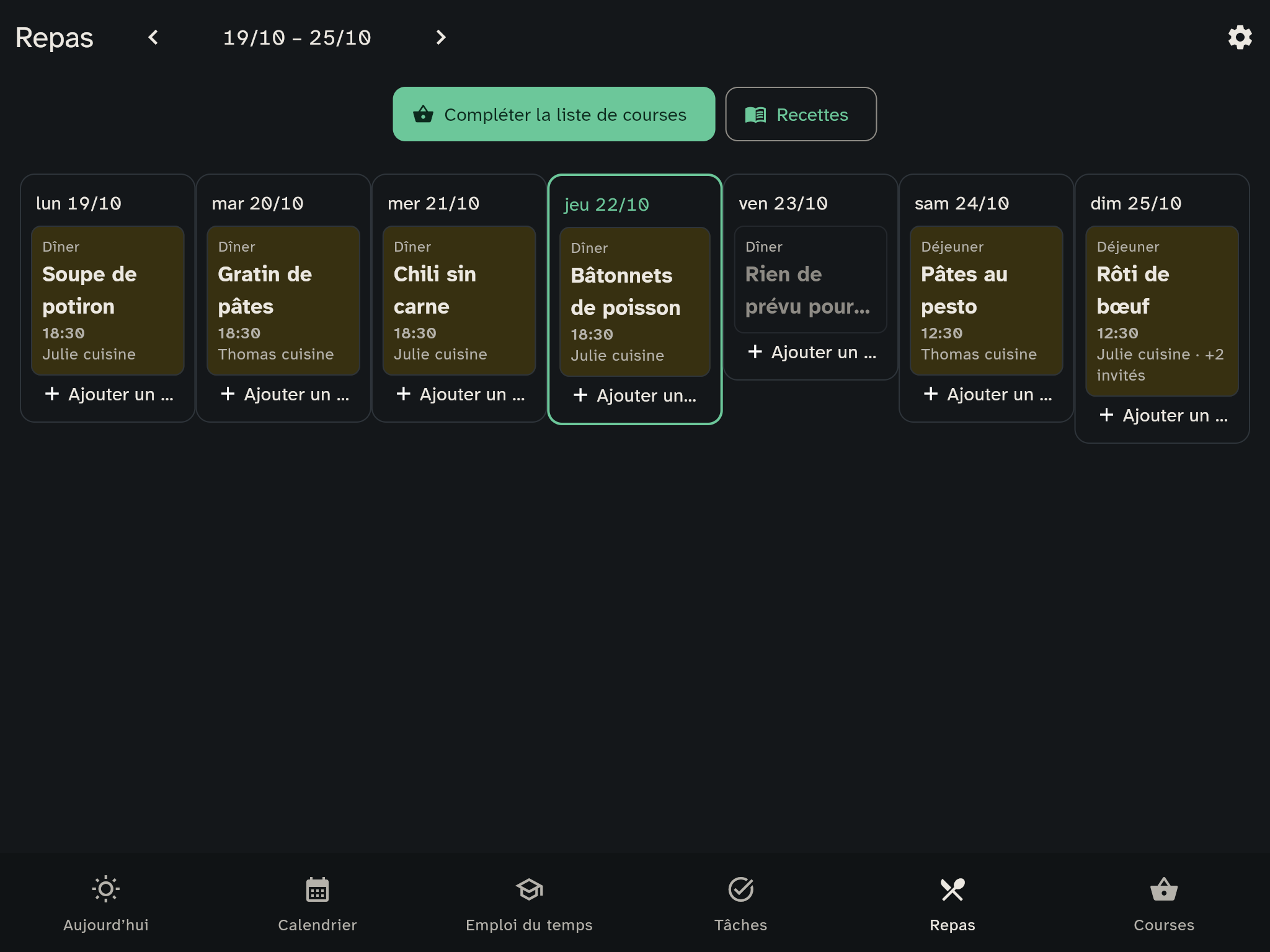Click the lun 19/10 day header

[x=79, y=203]
